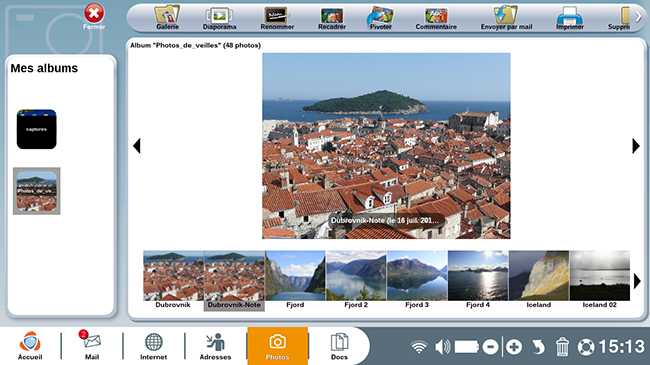Open the trash bin icon
The height and width of the screenshot is (365, 650).
coord(562,347)
